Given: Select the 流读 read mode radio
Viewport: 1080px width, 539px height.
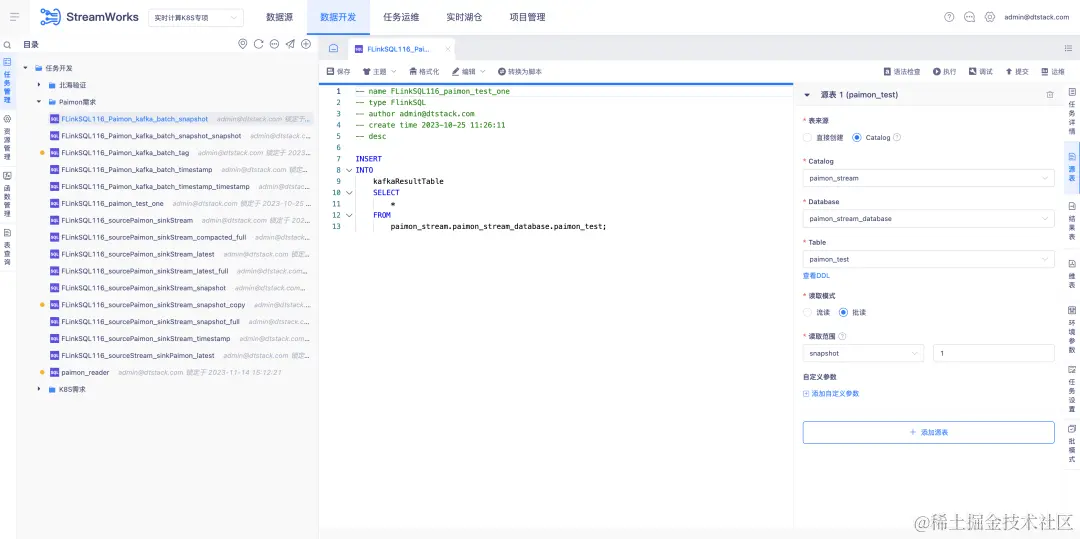Looking at the screenshot, I should (807, 312).
